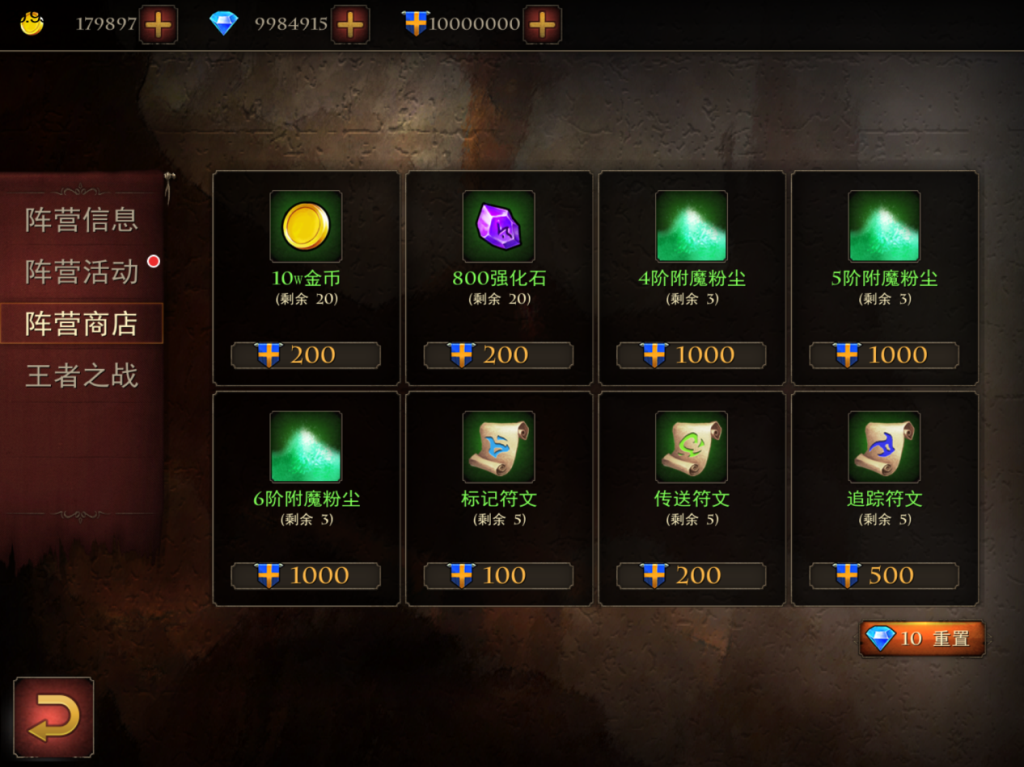Add gold using the plus beside 179897

click(158, 25)
